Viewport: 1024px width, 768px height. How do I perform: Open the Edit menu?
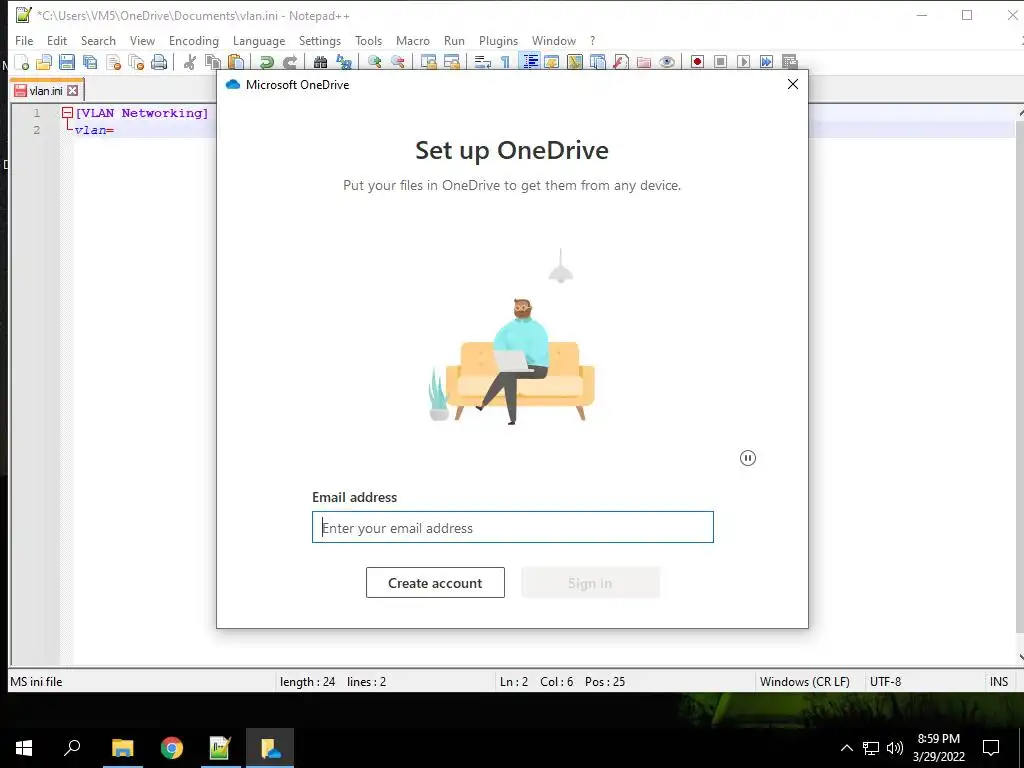coord(57,40)
